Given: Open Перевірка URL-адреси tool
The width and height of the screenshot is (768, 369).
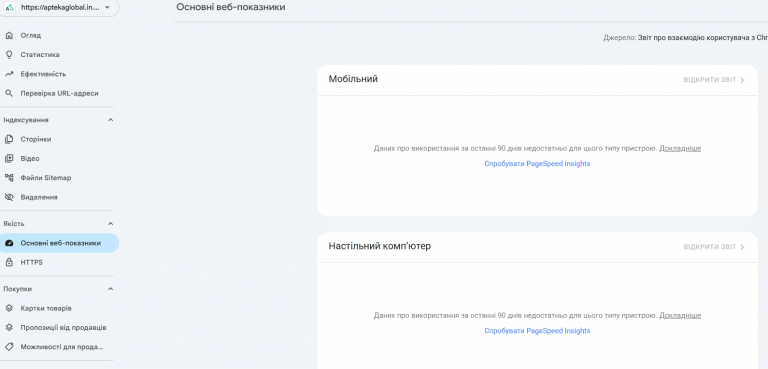Looking at the screenshot, I should (x=59, y=93).
